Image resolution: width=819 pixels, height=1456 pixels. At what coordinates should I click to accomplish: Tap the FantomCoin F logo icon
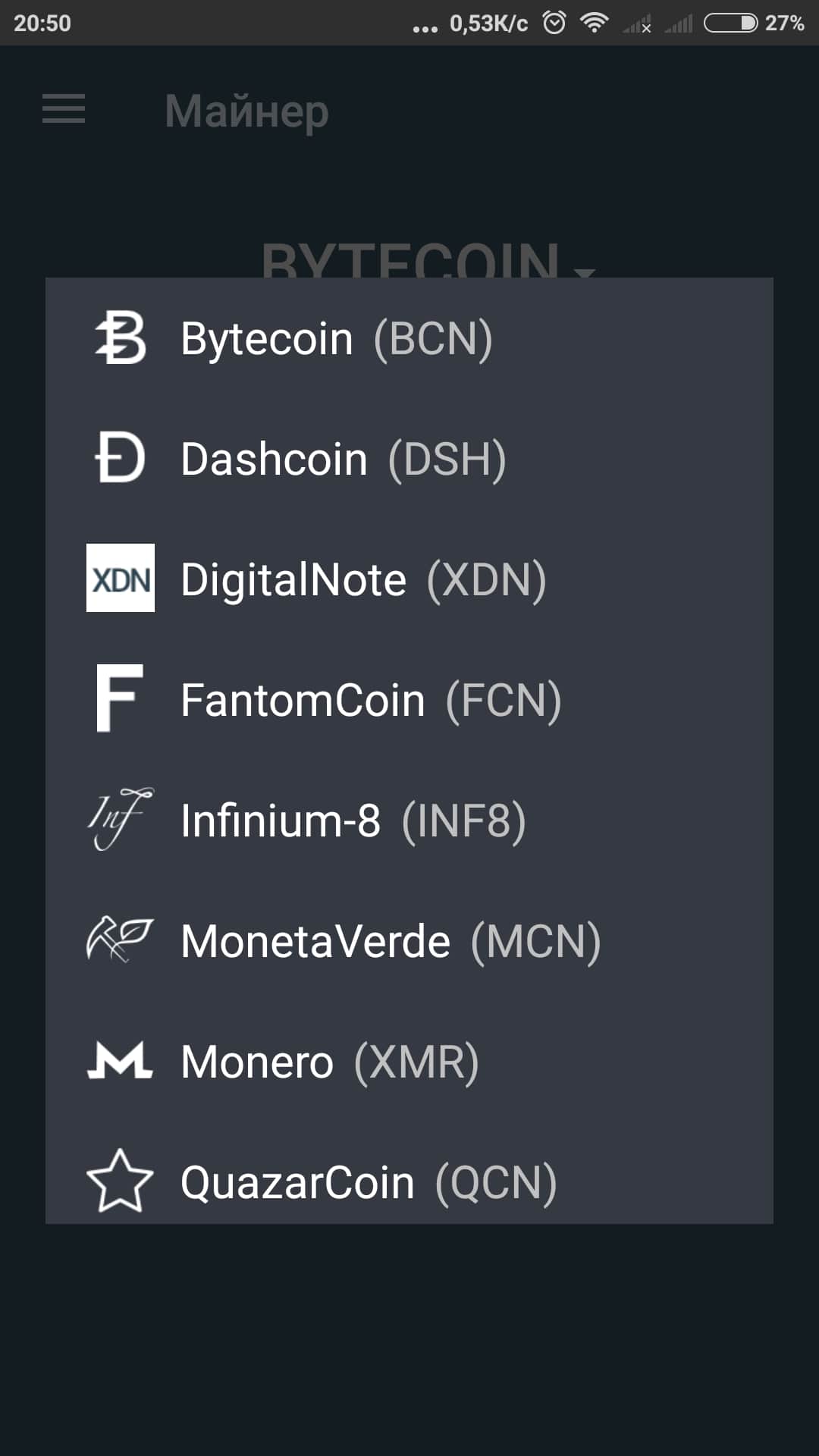pos(120,698)
